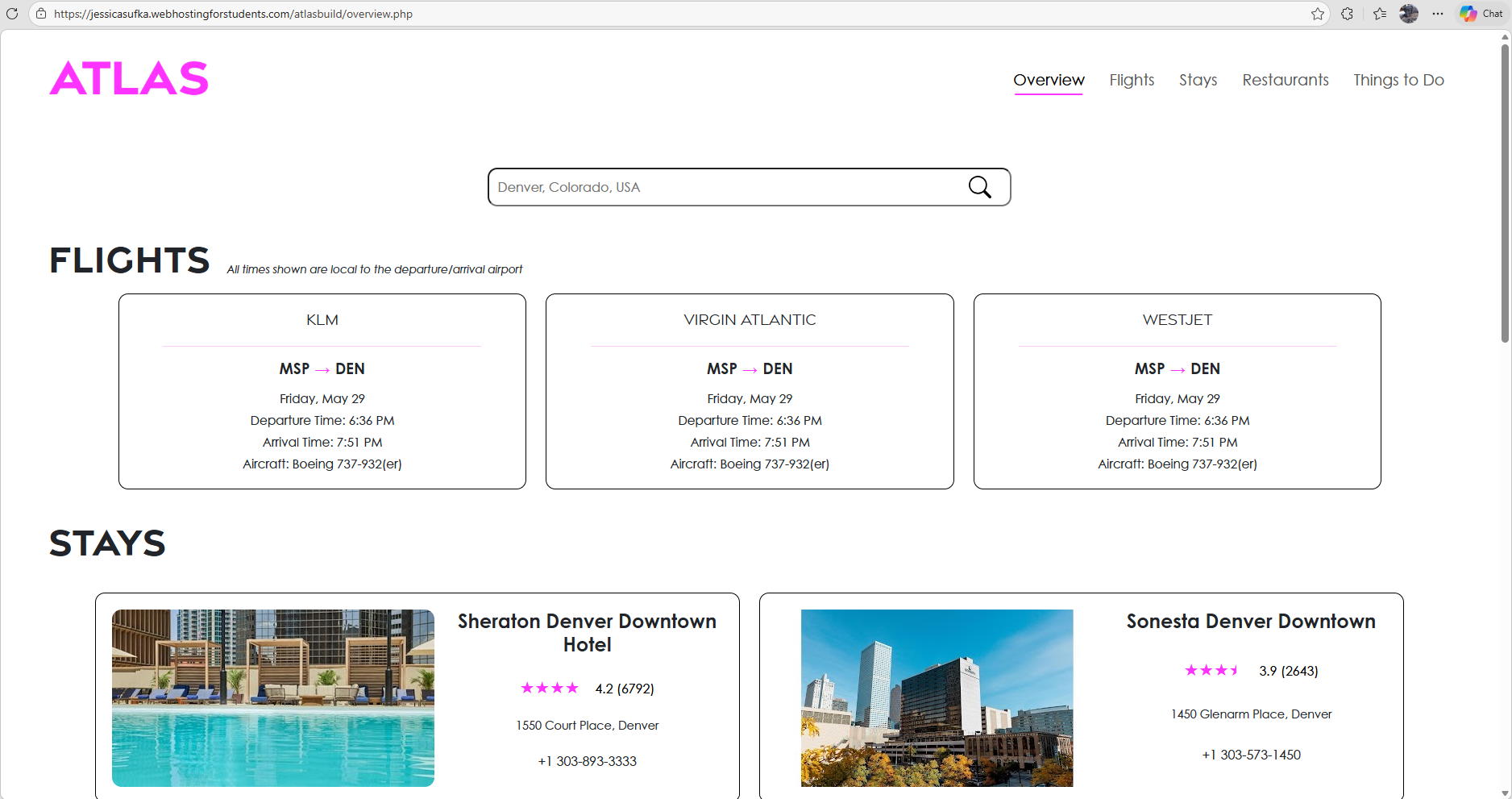
Task: Click Sheraton Denver Downtown Hotel name
Action: tap(587, 633)
